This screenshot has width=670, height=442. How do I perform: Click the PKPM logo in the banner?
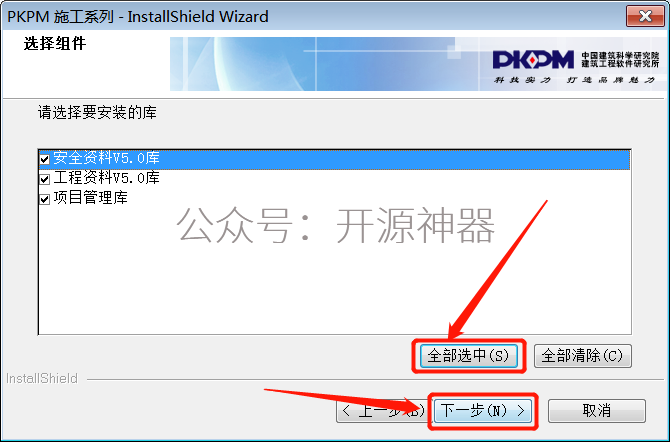[533, 59]
